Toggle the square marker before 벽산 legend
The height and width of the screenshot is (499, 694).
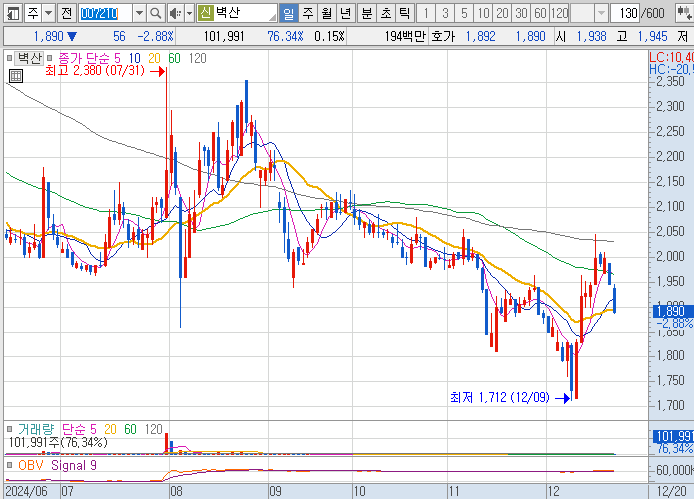[x=9, y=58]
